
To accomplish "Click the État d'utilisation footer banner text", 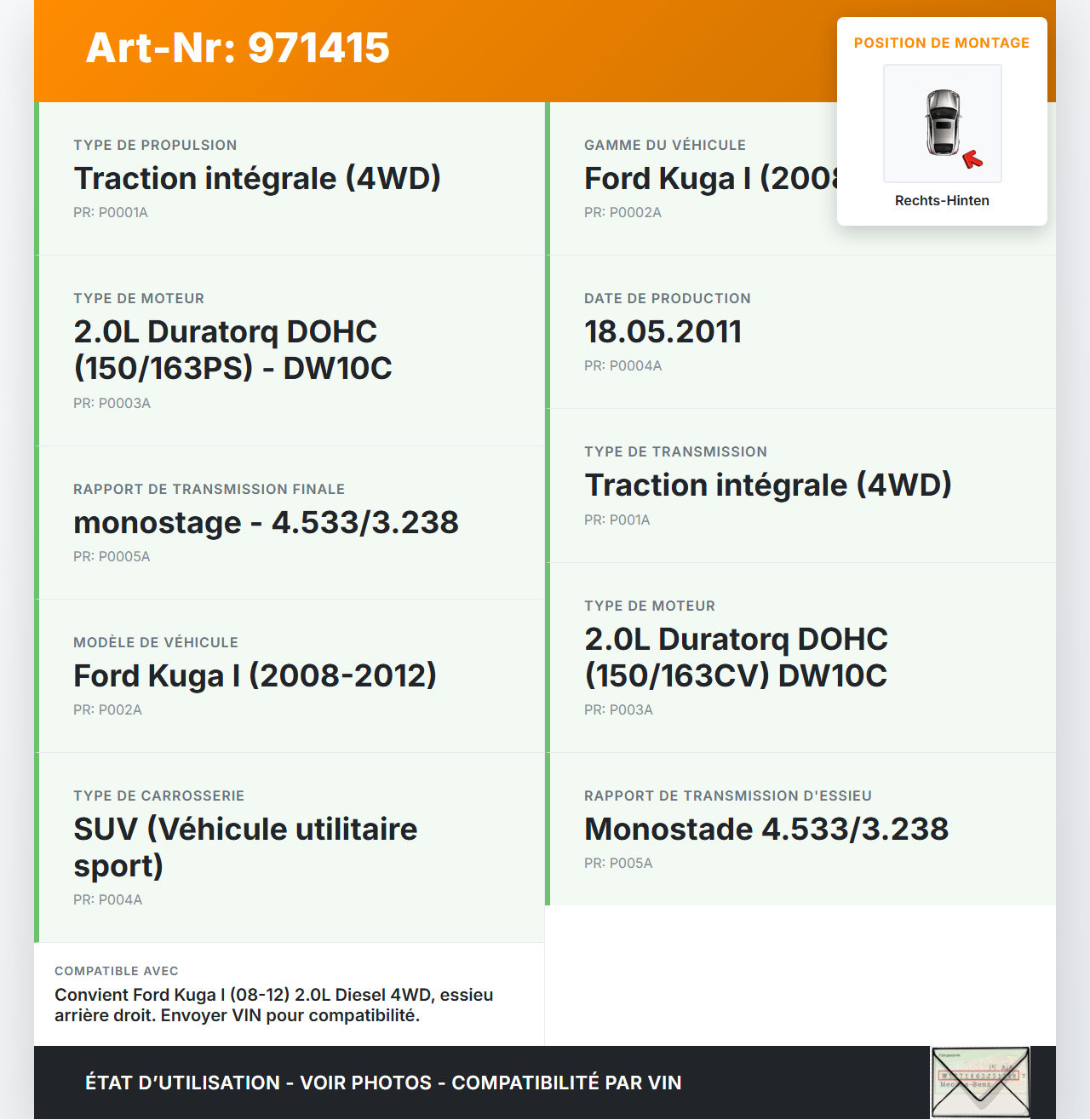I will (383, 1083).
